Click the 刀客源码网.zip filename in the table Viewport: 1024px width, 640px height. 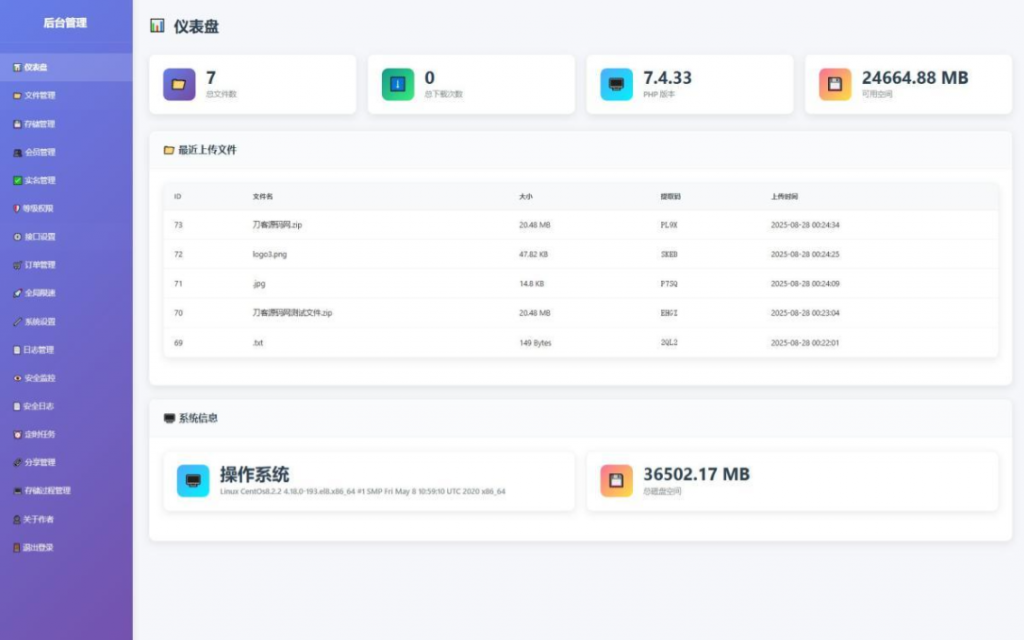[x=279, y=225]
